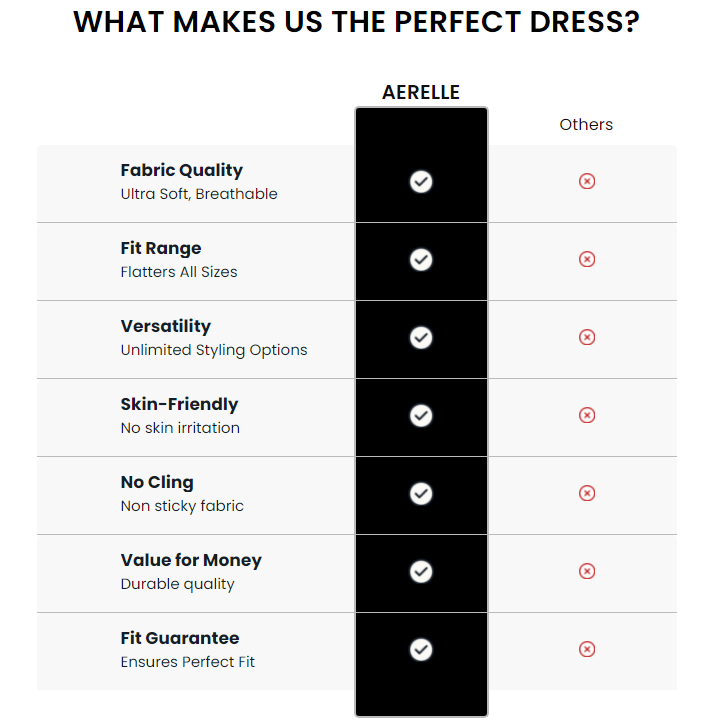Click the Fabric Quality checkmark icon
This screenshot has width=713, height=724.
[421, 181]
